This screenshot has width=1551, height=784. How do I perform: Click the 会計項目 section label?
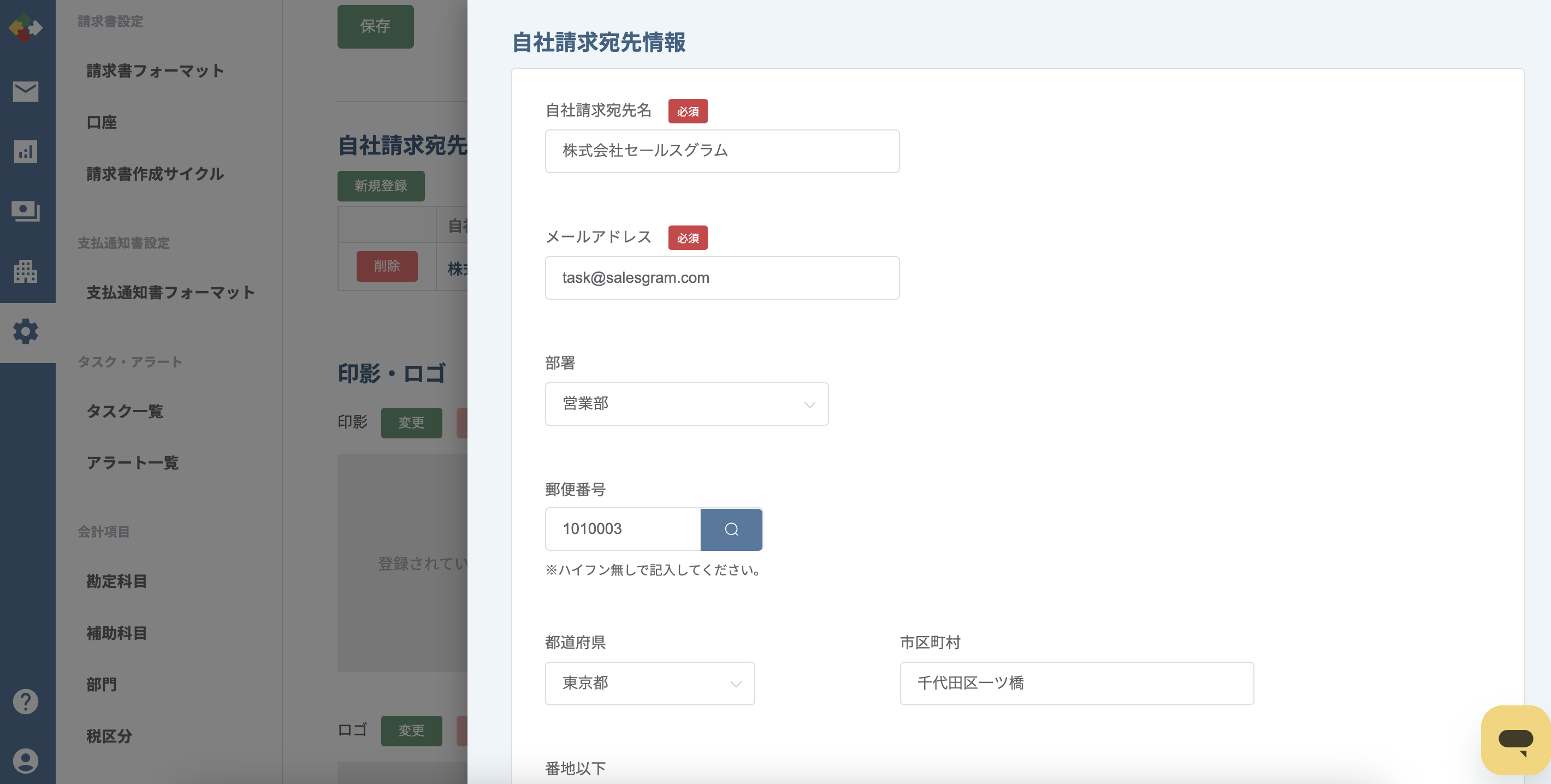click(104, 532)
